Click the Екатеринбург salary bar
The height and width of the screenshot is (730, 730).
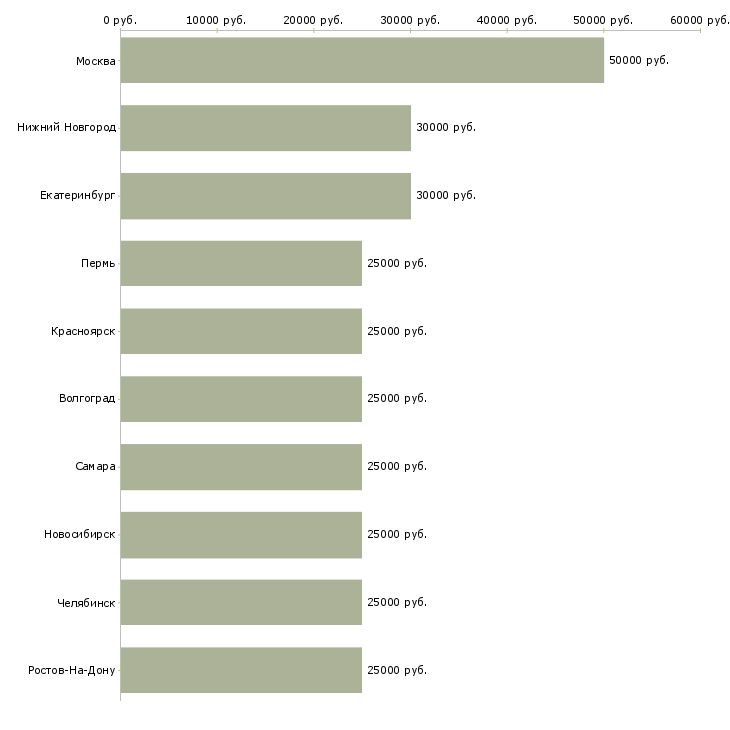(266, 196)
